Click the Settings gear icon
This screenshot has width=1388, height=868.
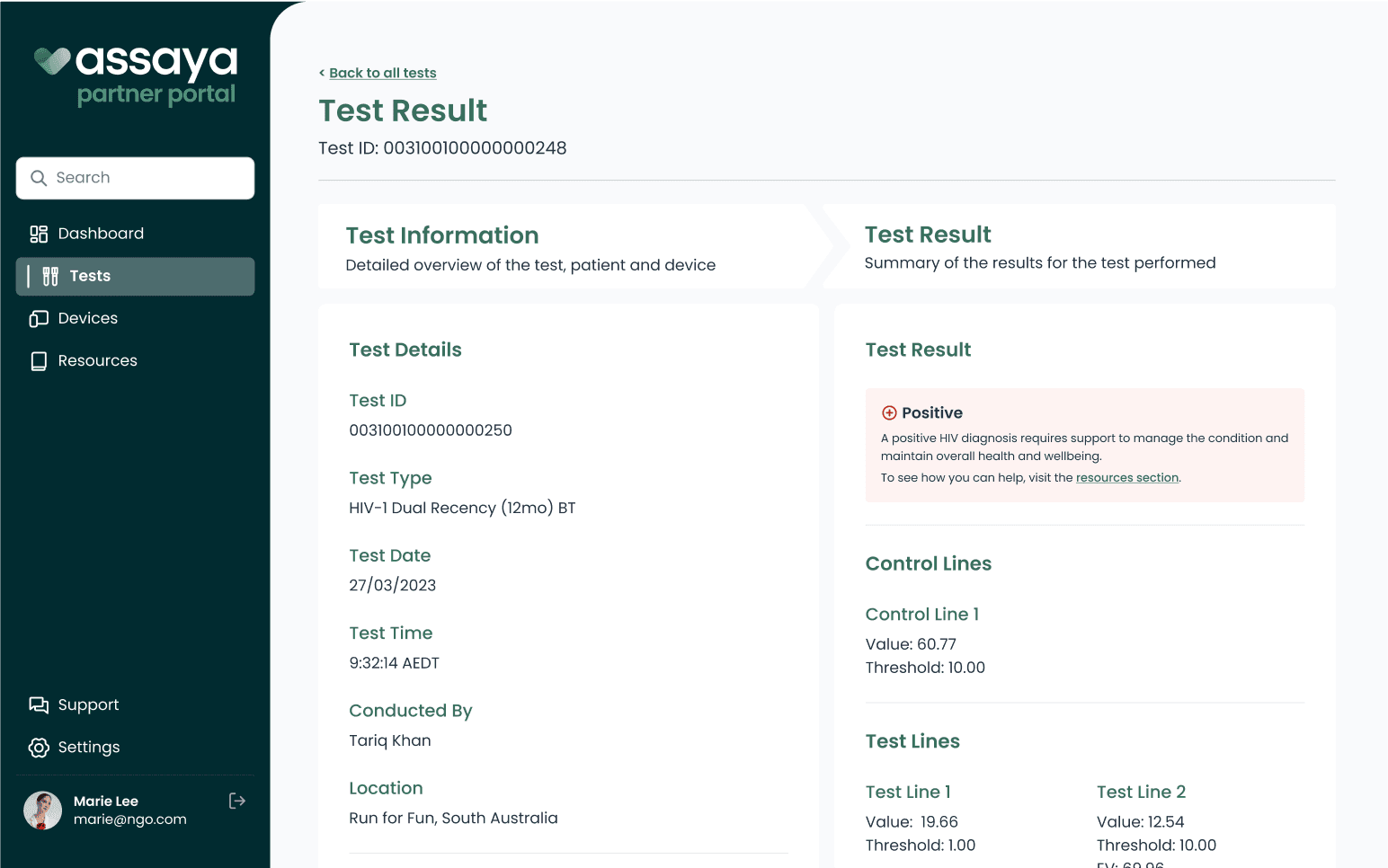click(39, 748)
